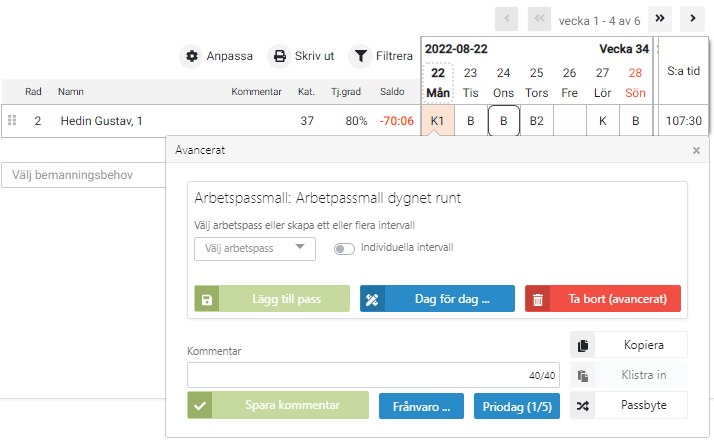Click the Passbyte shuffle icon
This screenshot has width=714, height=440.
coord(583,405)
